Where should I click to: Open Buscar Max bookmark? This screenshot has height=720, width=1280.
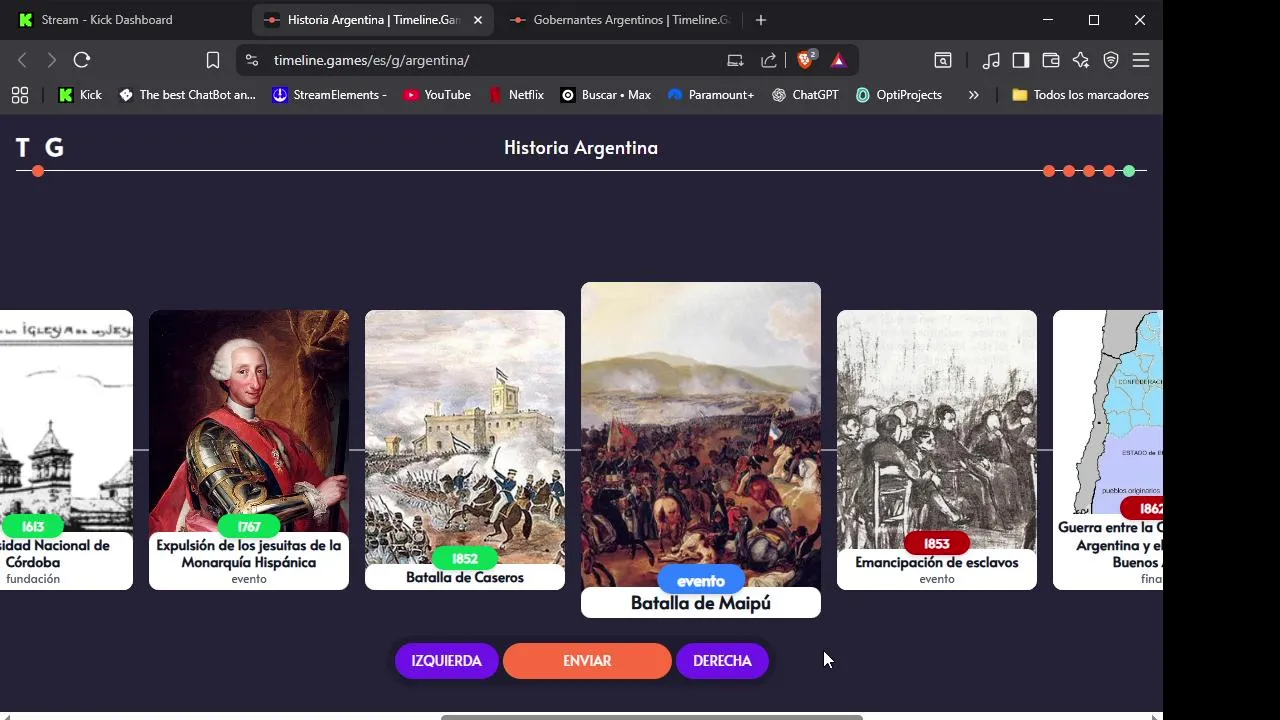(x=606, y=95)
